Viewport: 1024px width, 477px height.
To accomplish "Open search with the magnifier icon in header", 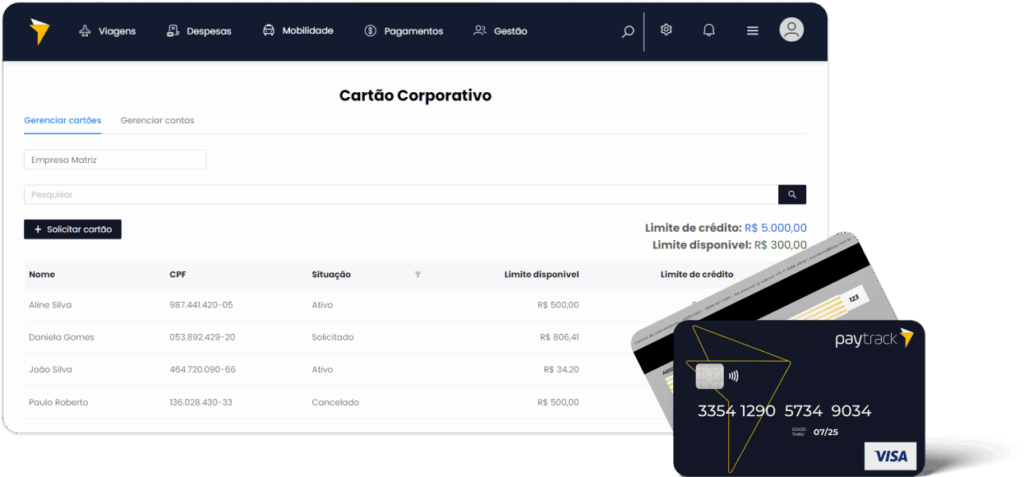I will pyautogui.click(x=628, y=31).
